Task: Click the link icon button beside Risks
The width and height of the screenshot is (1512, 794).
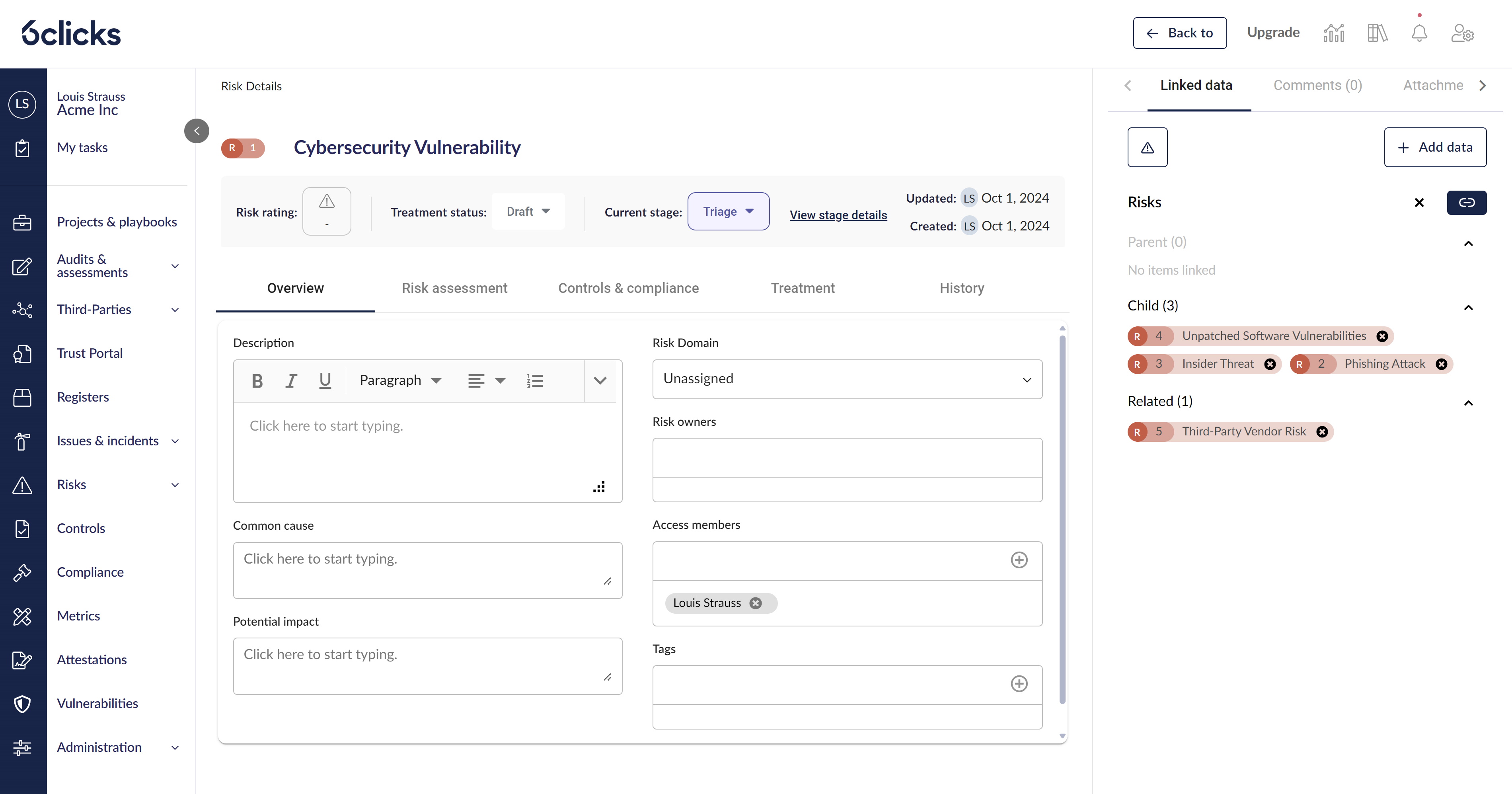Action: 1466,203
